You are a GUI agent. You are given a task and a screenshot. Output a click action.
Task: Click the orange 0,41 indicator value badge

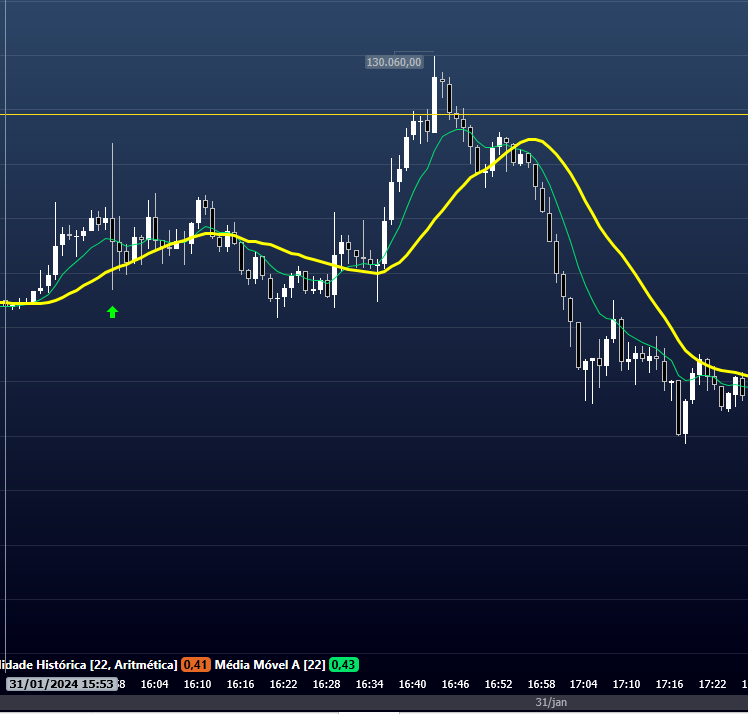click(x=196, y=664)
